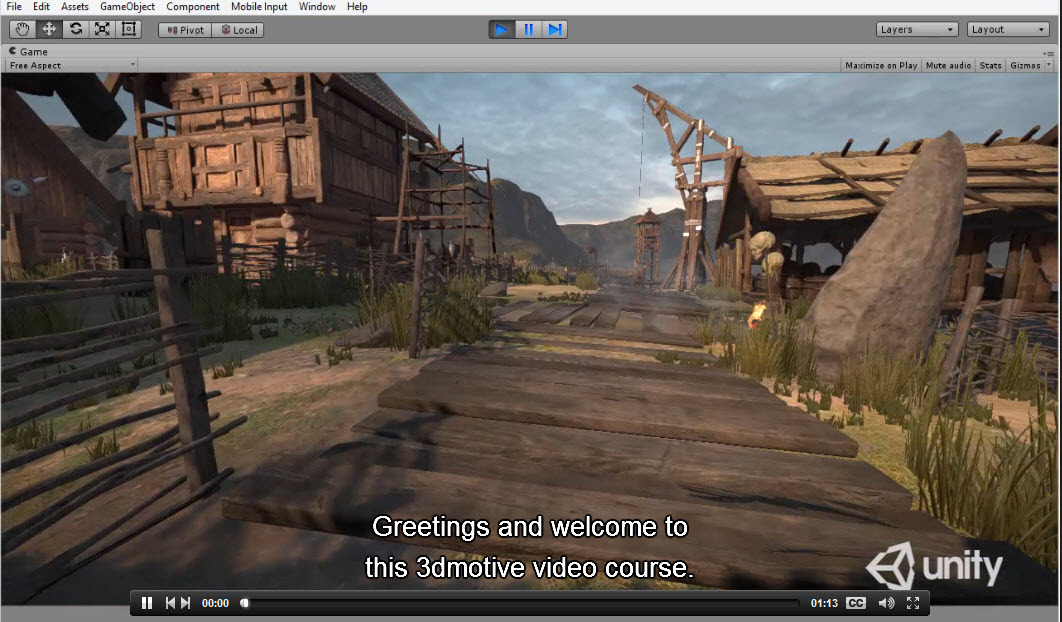Open the Help menu
Image resolution: width=1062 pixels, height=622 pixels.
click(357, 7)
